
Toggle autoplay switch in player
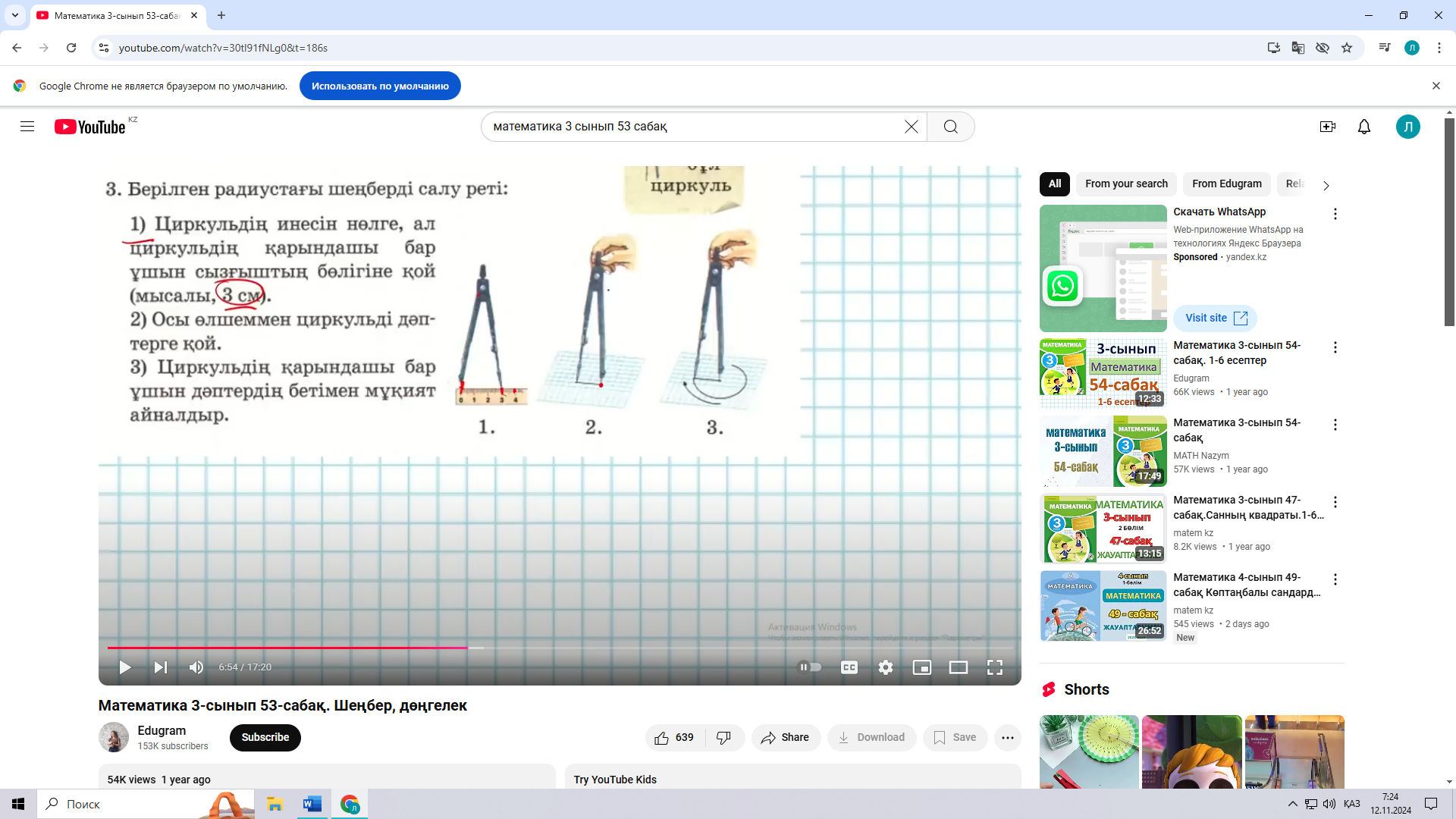pos(810,667)
